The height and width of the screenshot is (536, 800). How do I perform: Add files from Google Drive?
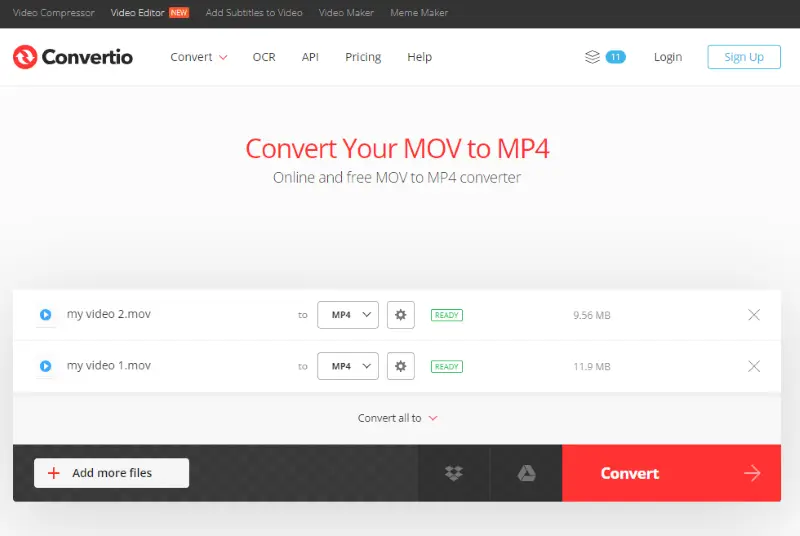click(x=526, y=473)
